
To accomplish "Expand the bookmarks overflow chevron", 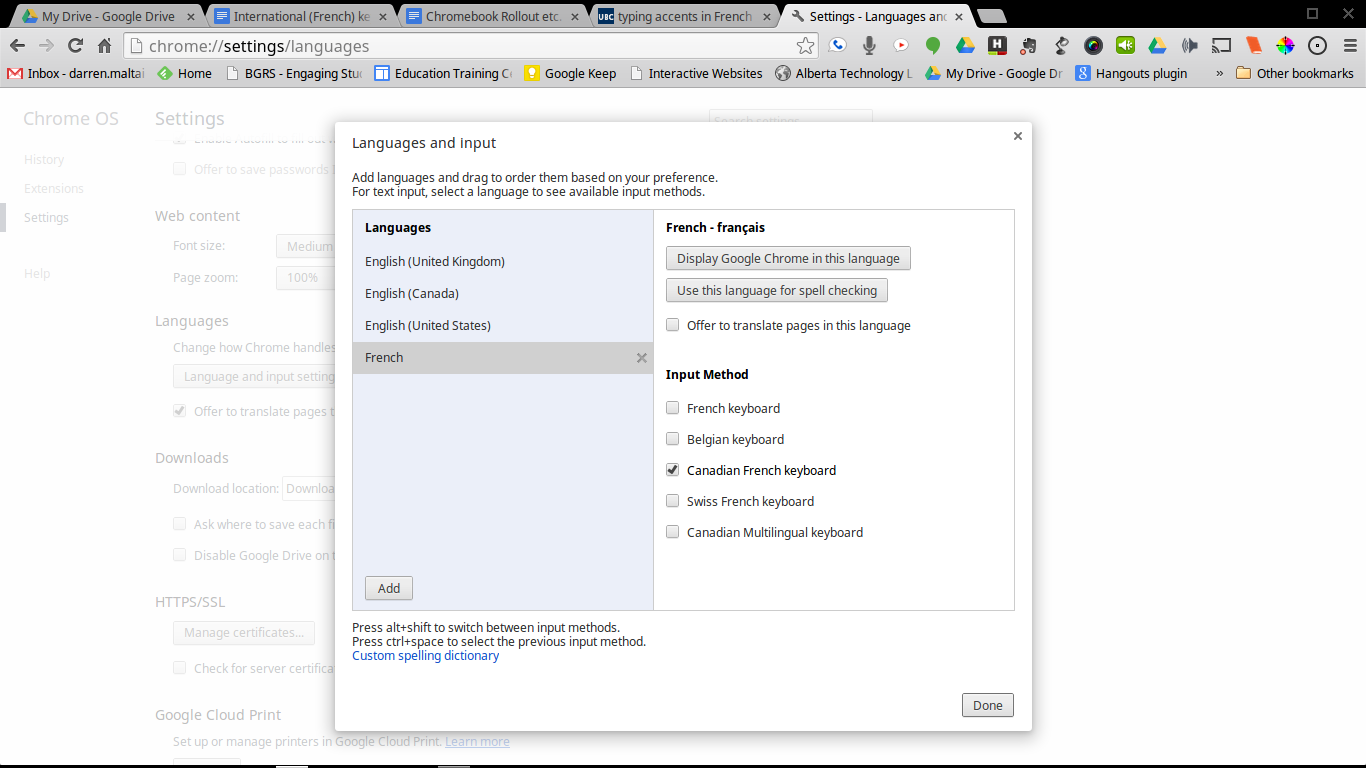I will 1219,73.
